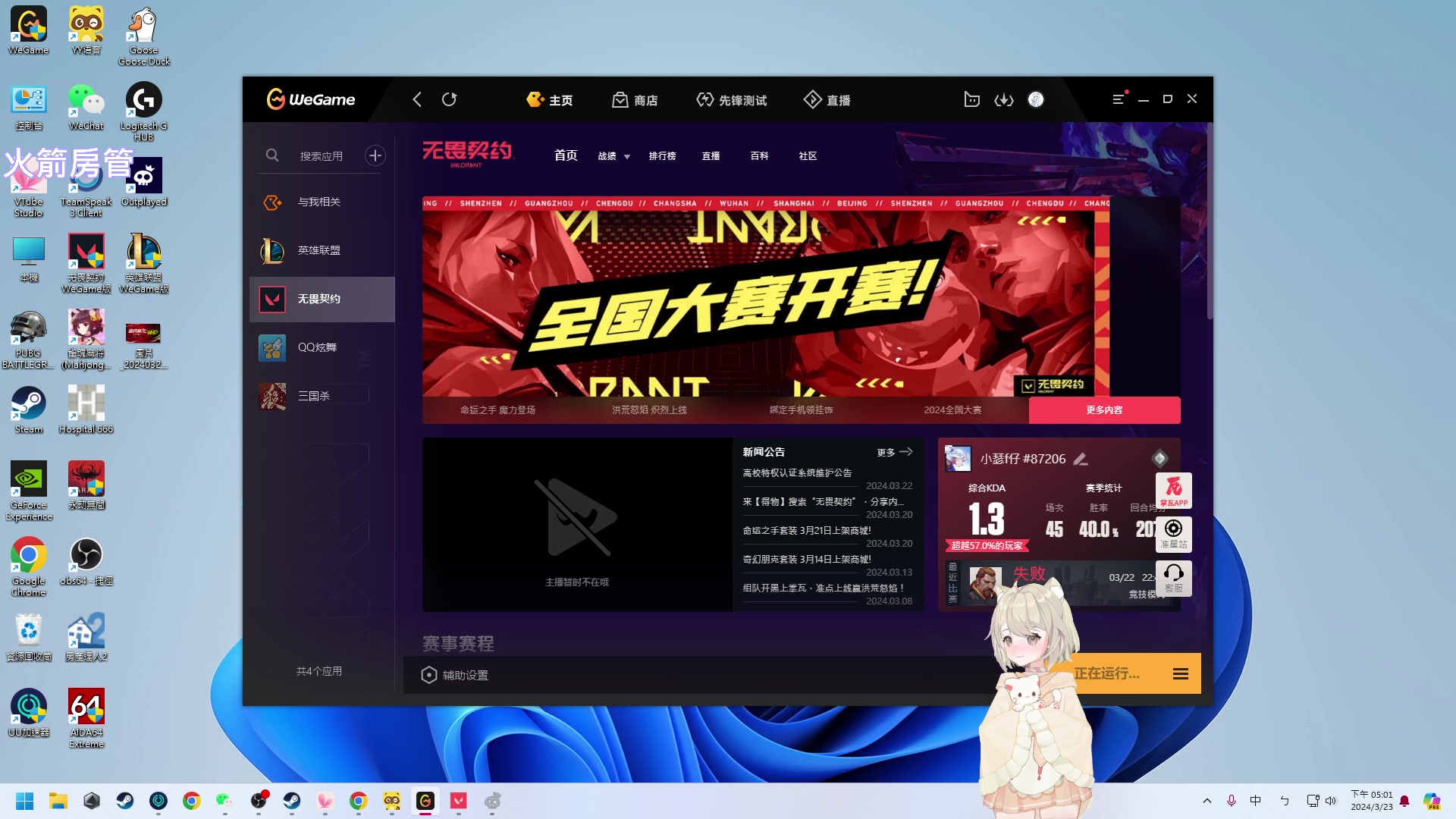Image resolution: width=1456 pixels, height=819 pixels.
Task: Open the 直播 tab in game nav
Action: tap(711, 156)
